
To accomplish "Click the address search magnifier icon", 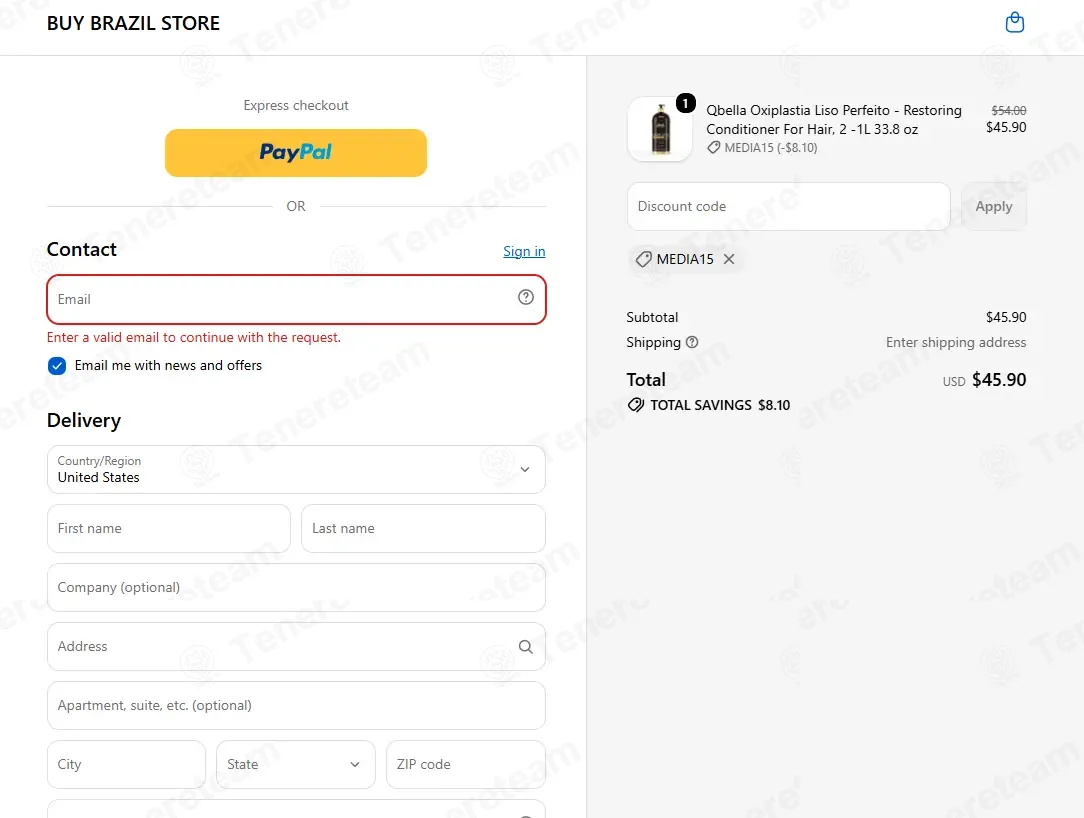I will click(525, 647).
